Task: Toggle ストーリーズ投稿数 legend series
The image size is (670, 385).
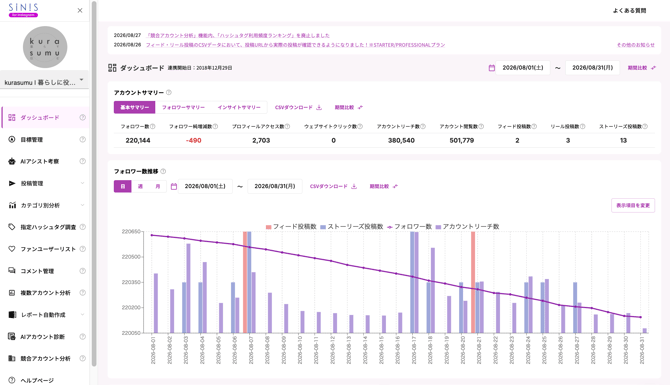Action: [352, 226]
